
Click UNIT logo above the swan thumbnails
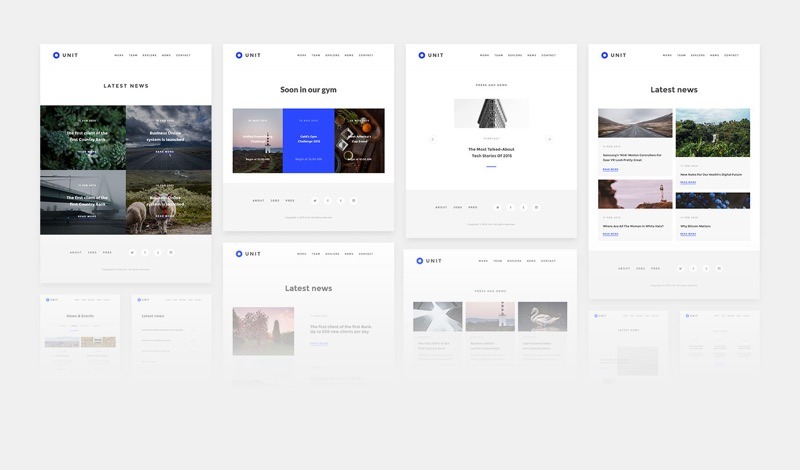tap(427, 261)
